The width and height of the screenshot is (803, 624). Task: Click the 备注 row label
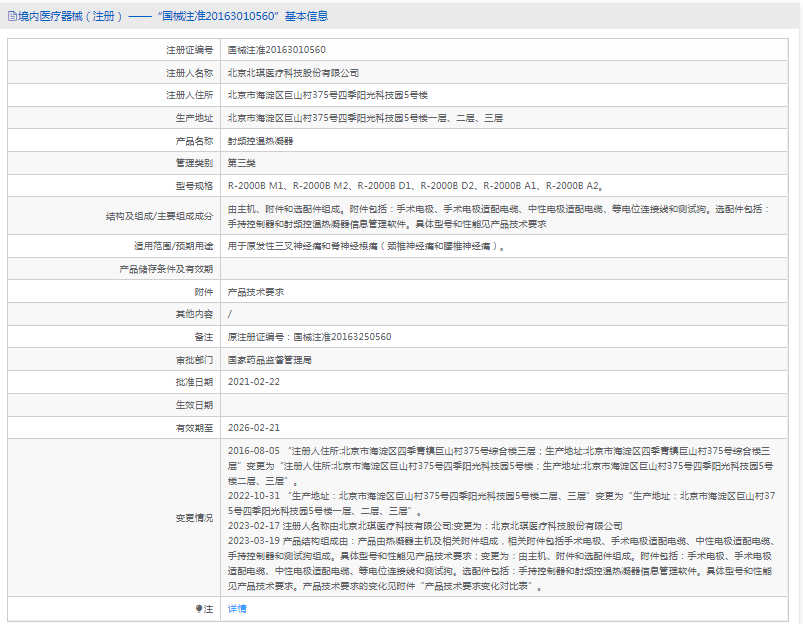[x=204, y=337]
